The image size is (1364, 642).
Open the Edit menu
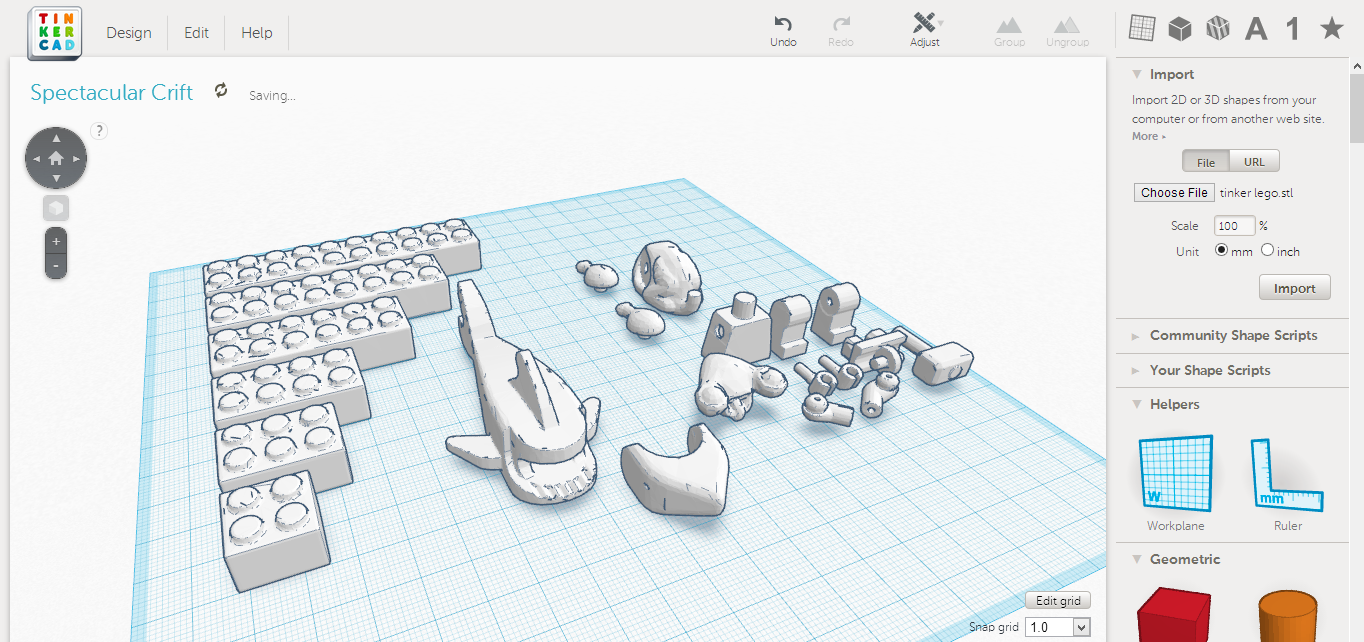pyautogui.click(x=195, y=32)
